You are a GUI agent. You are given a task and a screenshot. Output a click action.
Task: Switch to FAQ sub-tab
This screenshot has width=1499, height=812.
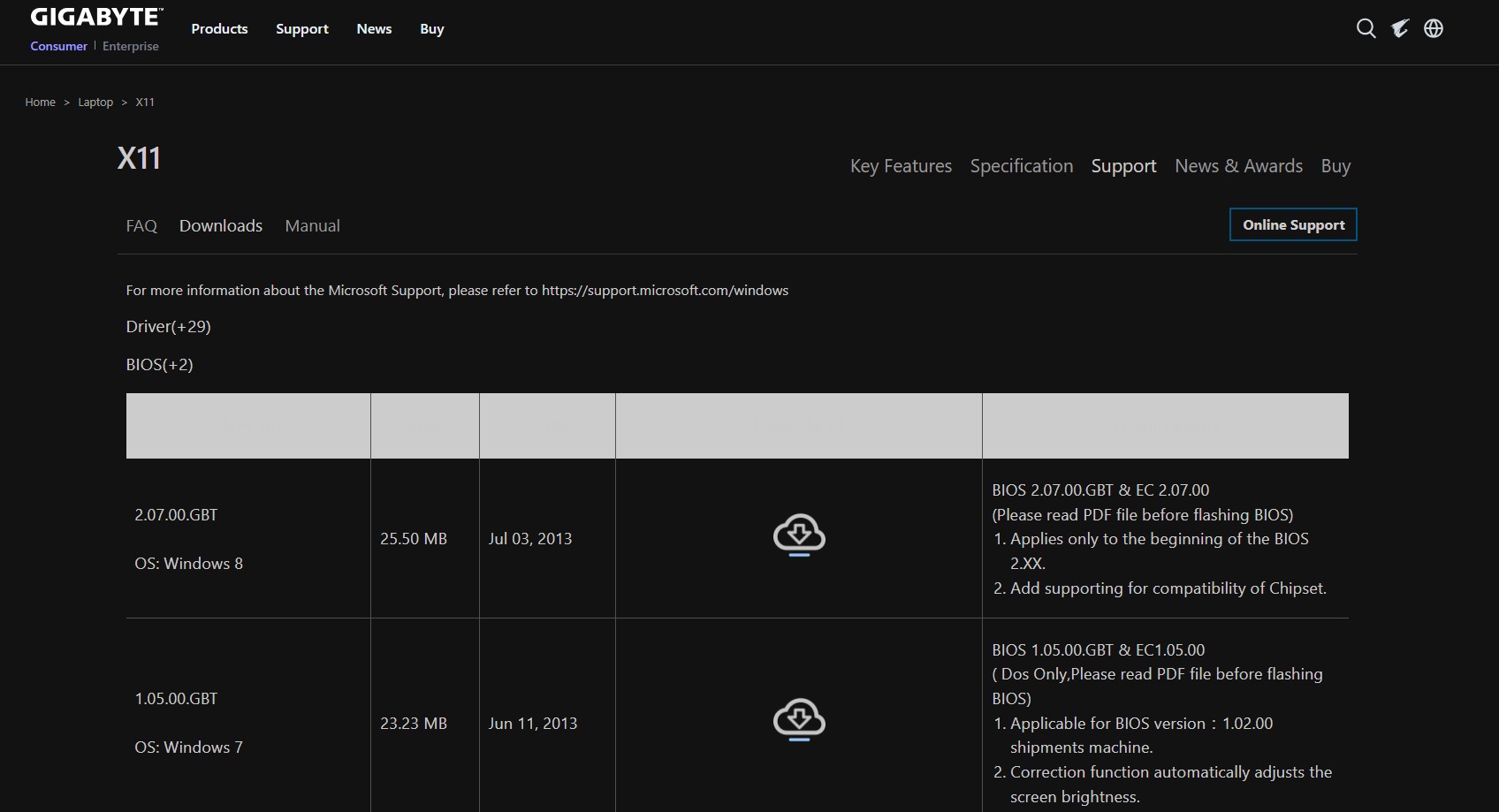pos(141,226)
